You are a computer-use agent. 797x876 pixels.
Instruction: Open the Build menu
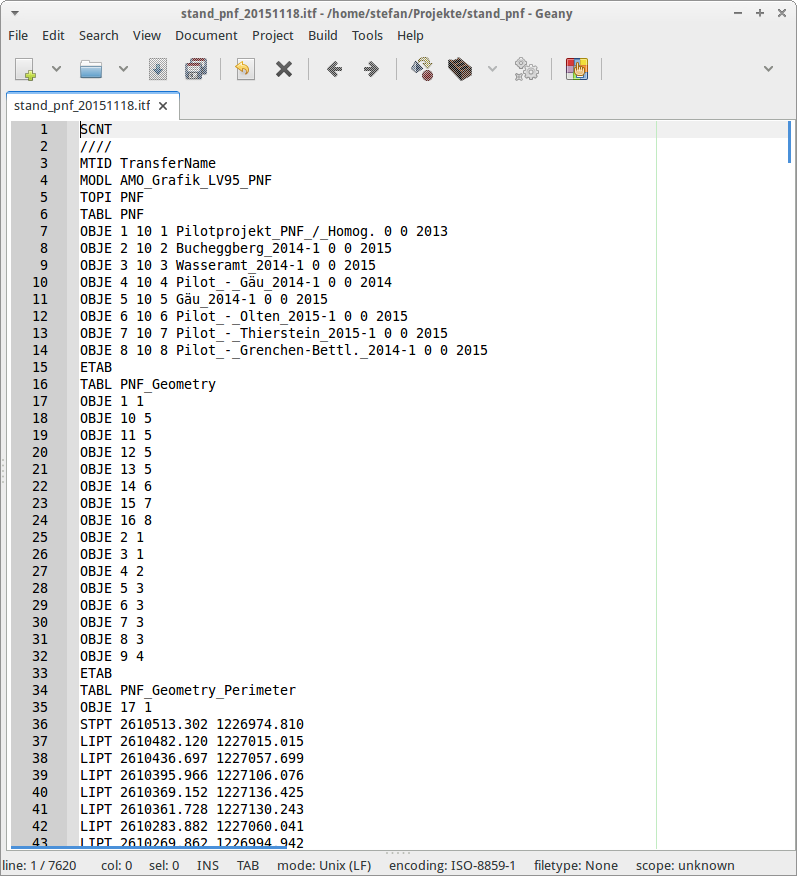[x=323, y=36]
